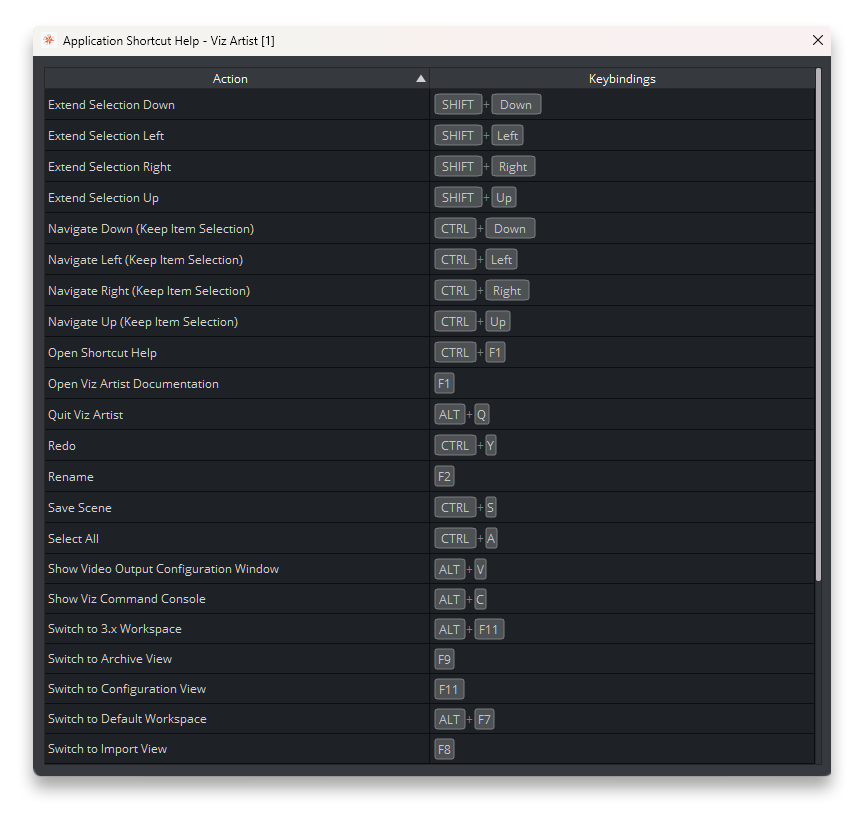
Task: Click the F2 keybinding badge for Rename
Action: pyautogui.click(x=444, y=477)
